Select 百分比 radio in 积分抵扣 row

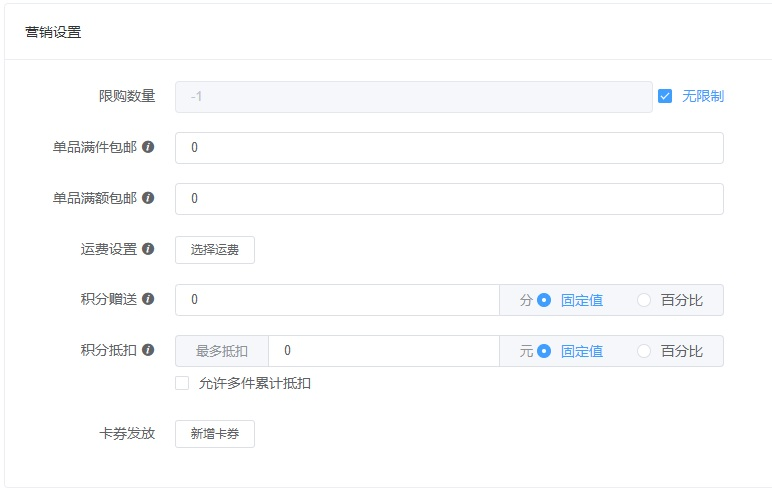[x=644, y=351]
